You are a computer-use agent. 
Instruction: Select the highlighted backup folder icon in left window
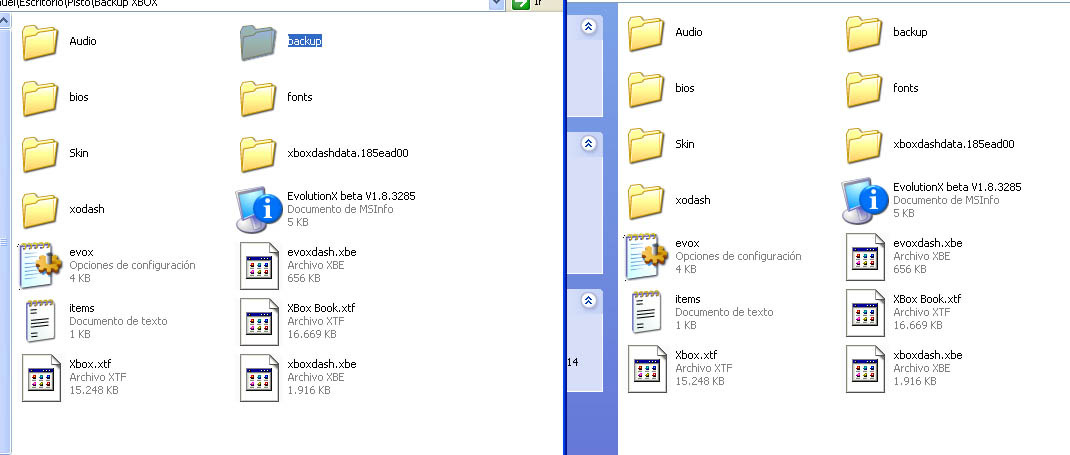point(258,42)
